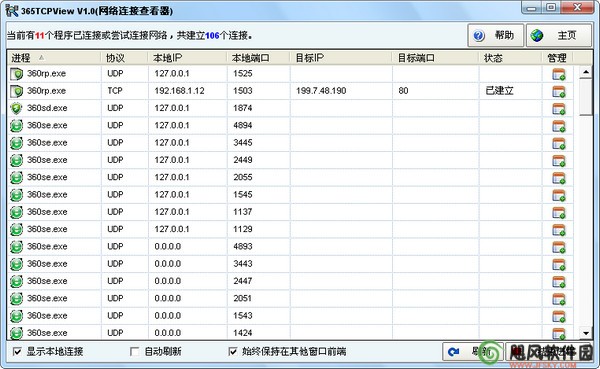Toggle 显示本地连接 checkbox

coord(17,351)
